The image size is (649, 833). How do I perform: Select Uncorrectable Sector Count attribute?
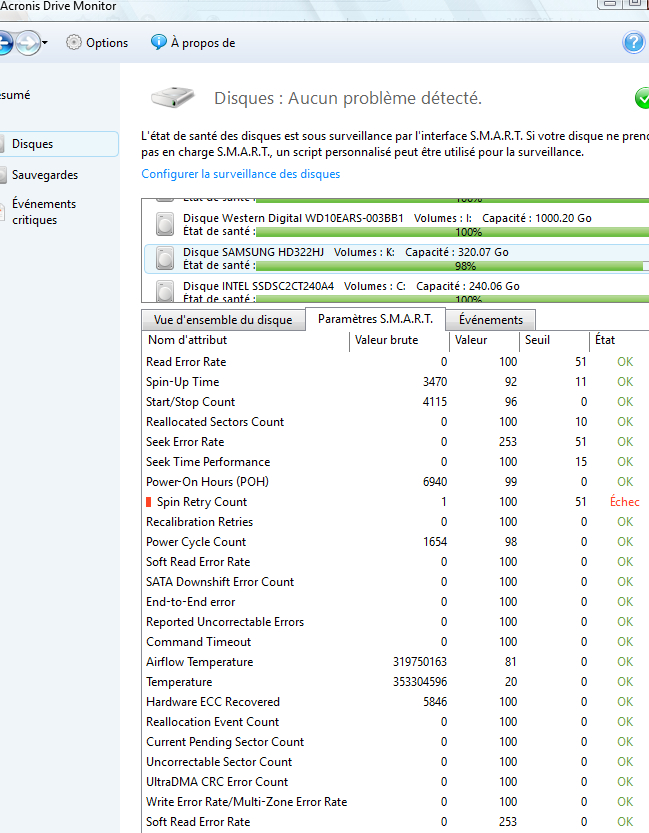(x=219, y=762)
